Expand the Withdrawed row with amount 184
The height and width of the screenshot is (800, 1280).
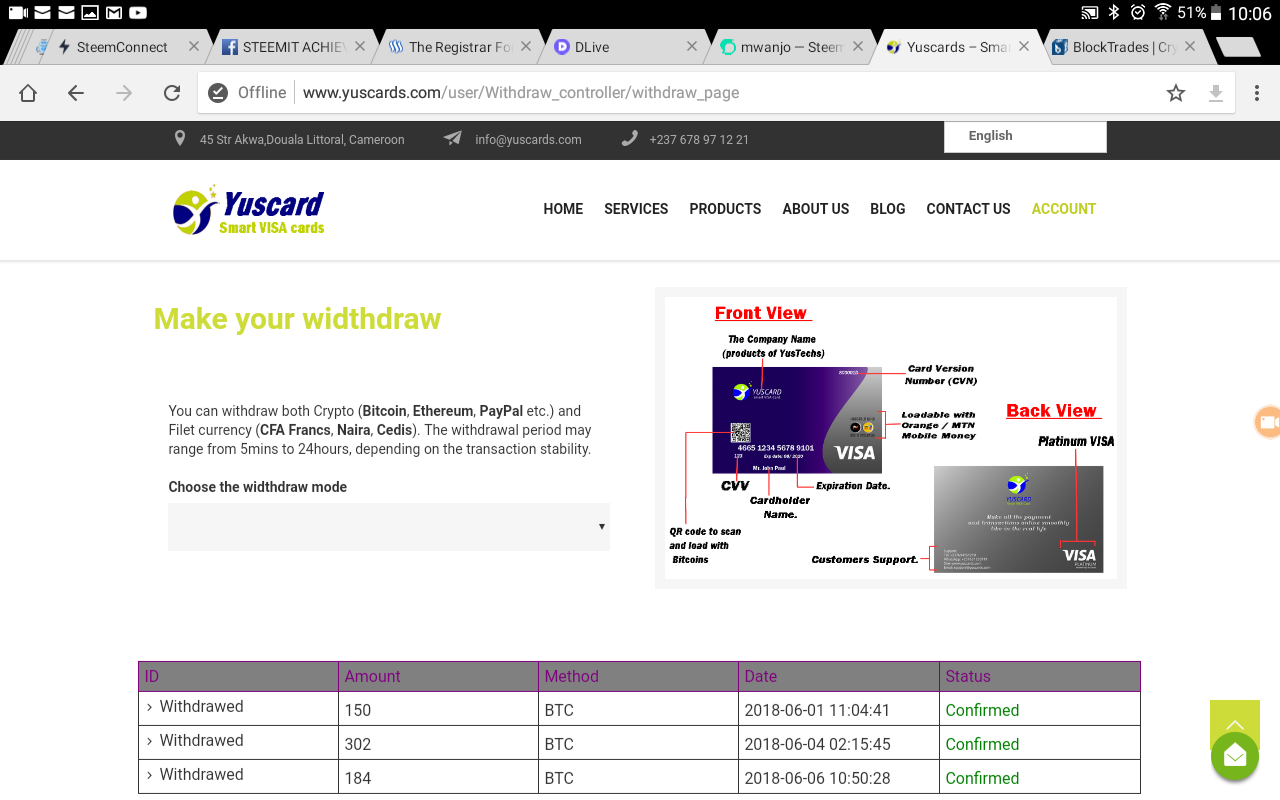pyautogui.click(x=150, y=775)
